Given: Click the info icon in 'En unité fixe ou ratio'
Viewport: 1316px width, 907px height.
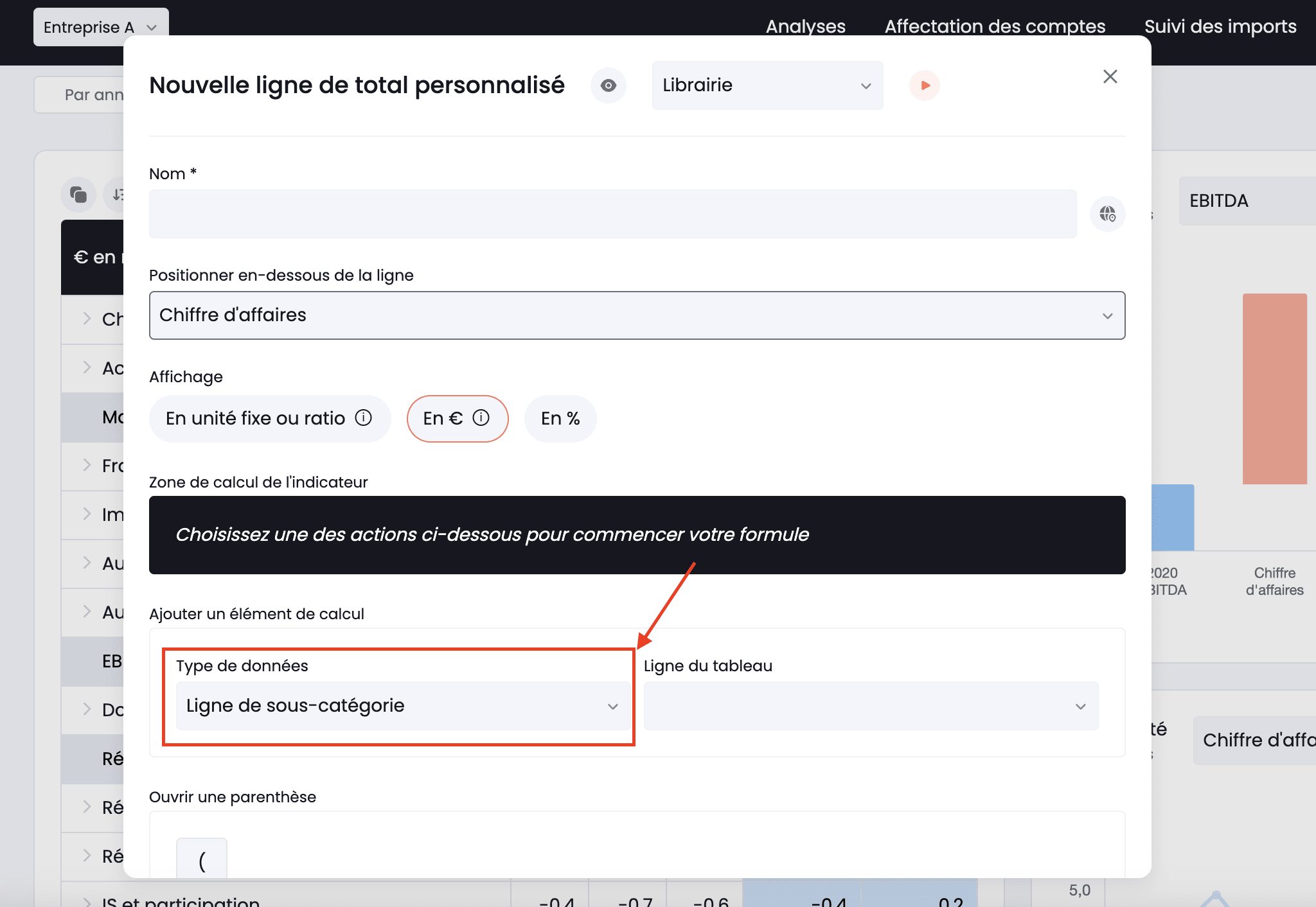Looking at the screenshot, I should tap(364, 418).
